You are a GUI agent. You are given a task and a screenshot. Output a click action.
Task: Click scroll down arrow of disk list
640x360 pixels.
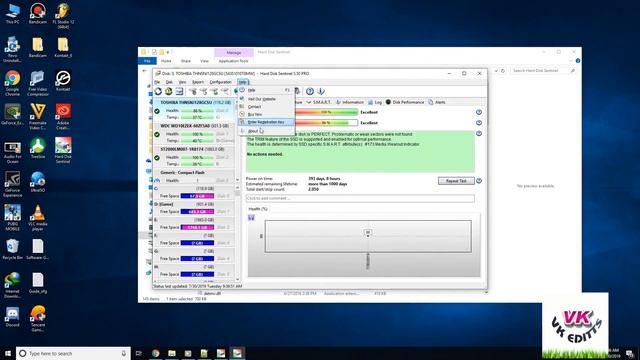pos(238,180)
